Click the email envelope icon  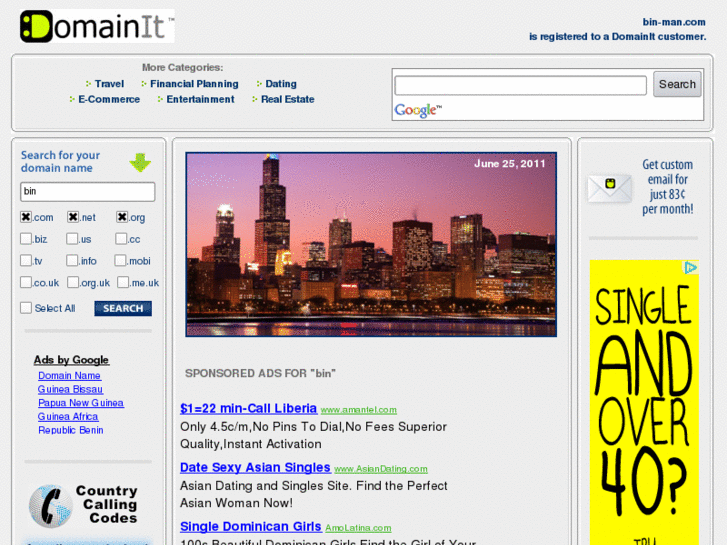pyautogui.click(x=610, y=188)
